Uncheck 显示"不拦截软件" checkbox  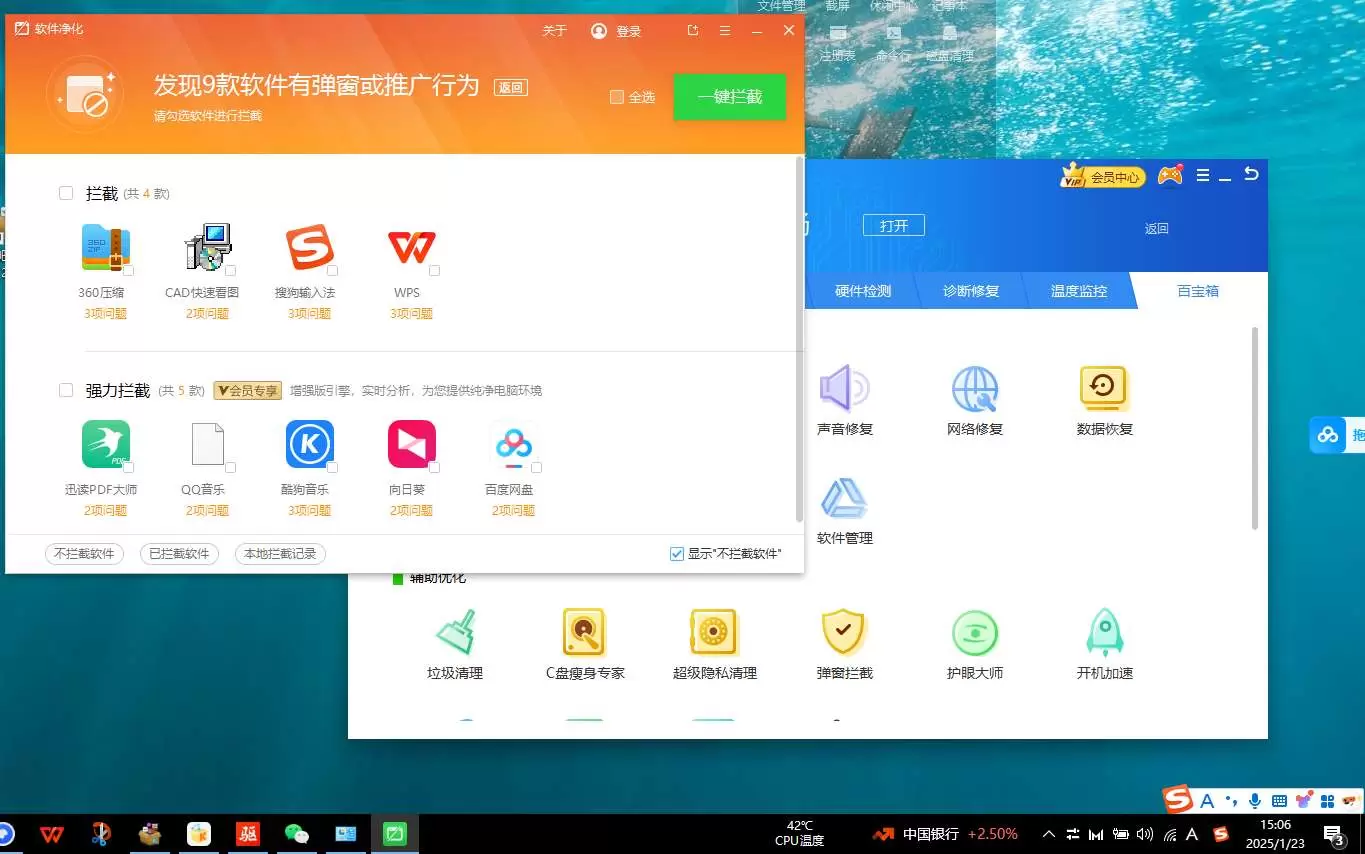[x=677, y=553]
